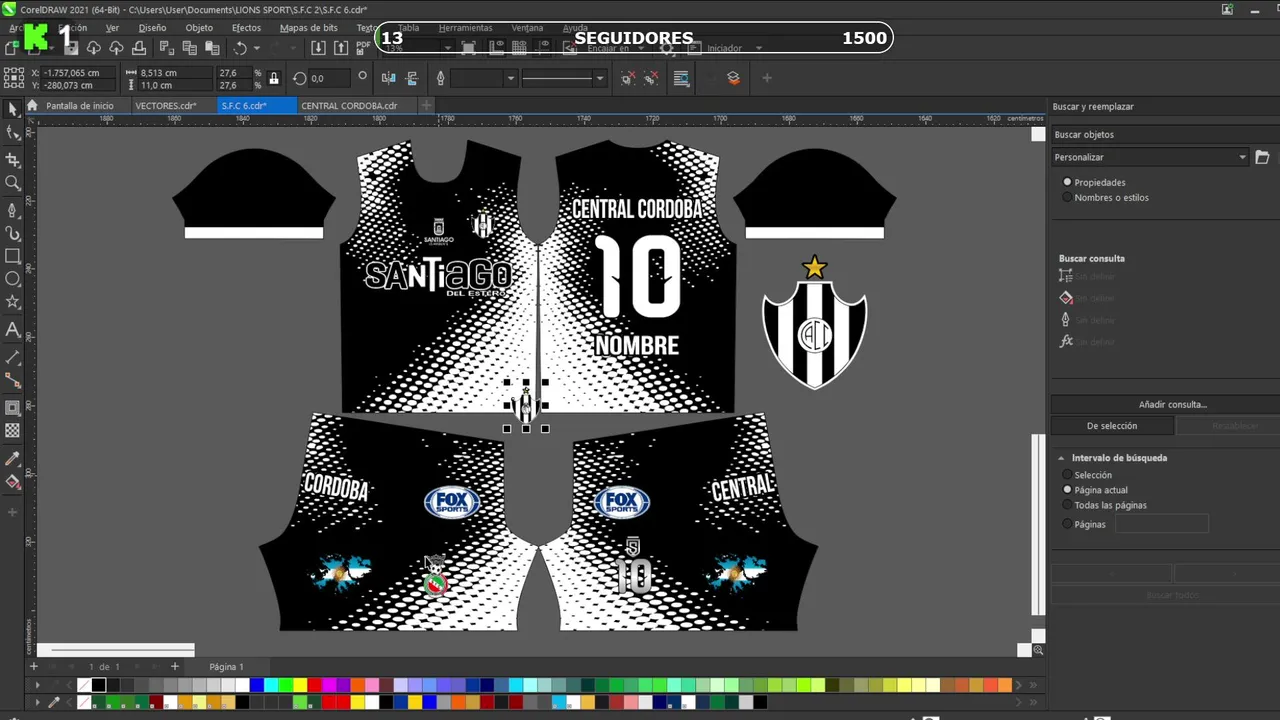Select the Zoom tool in toolbox

point(12,183)
